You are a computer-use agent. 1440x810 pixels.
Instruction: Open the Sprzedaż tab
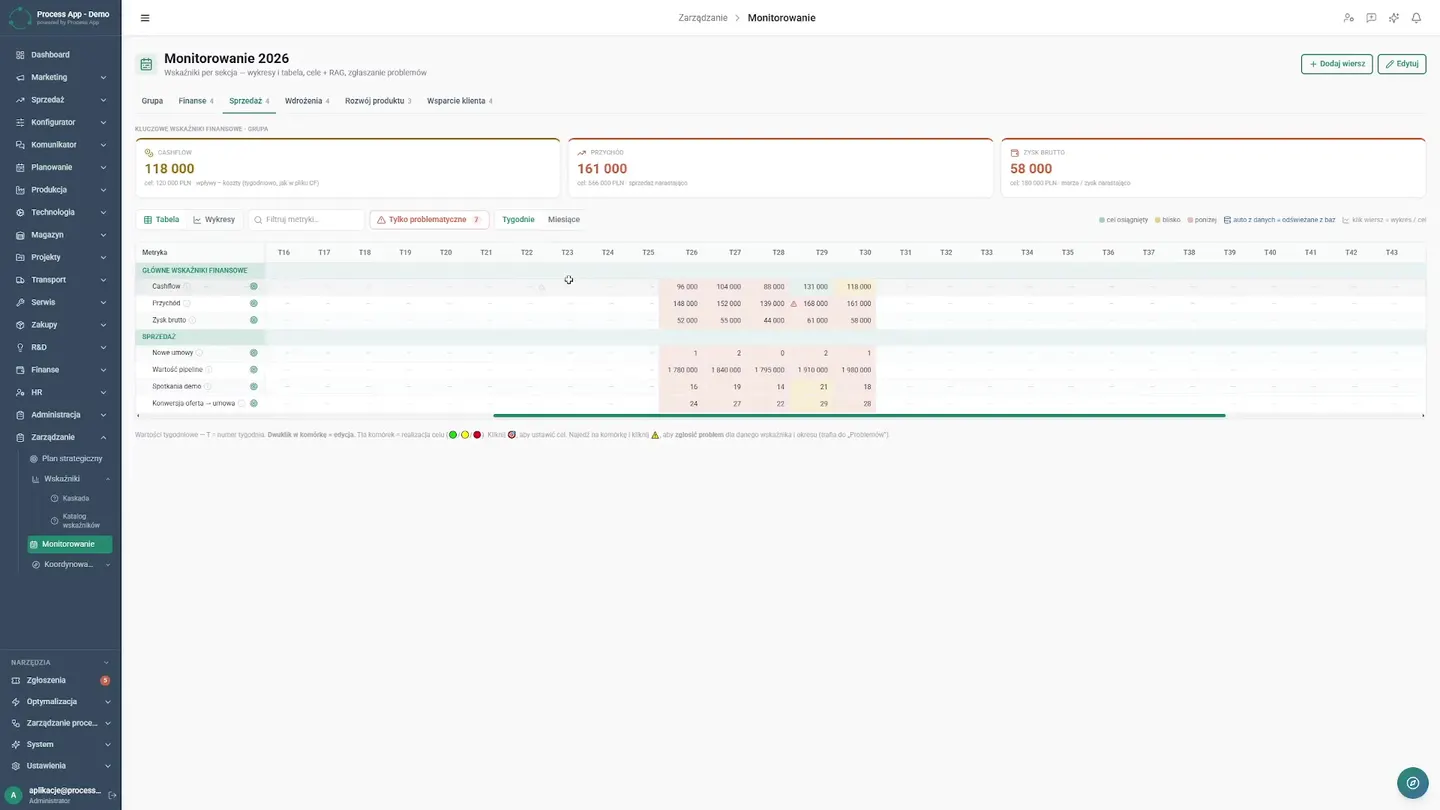coord(249,101)
